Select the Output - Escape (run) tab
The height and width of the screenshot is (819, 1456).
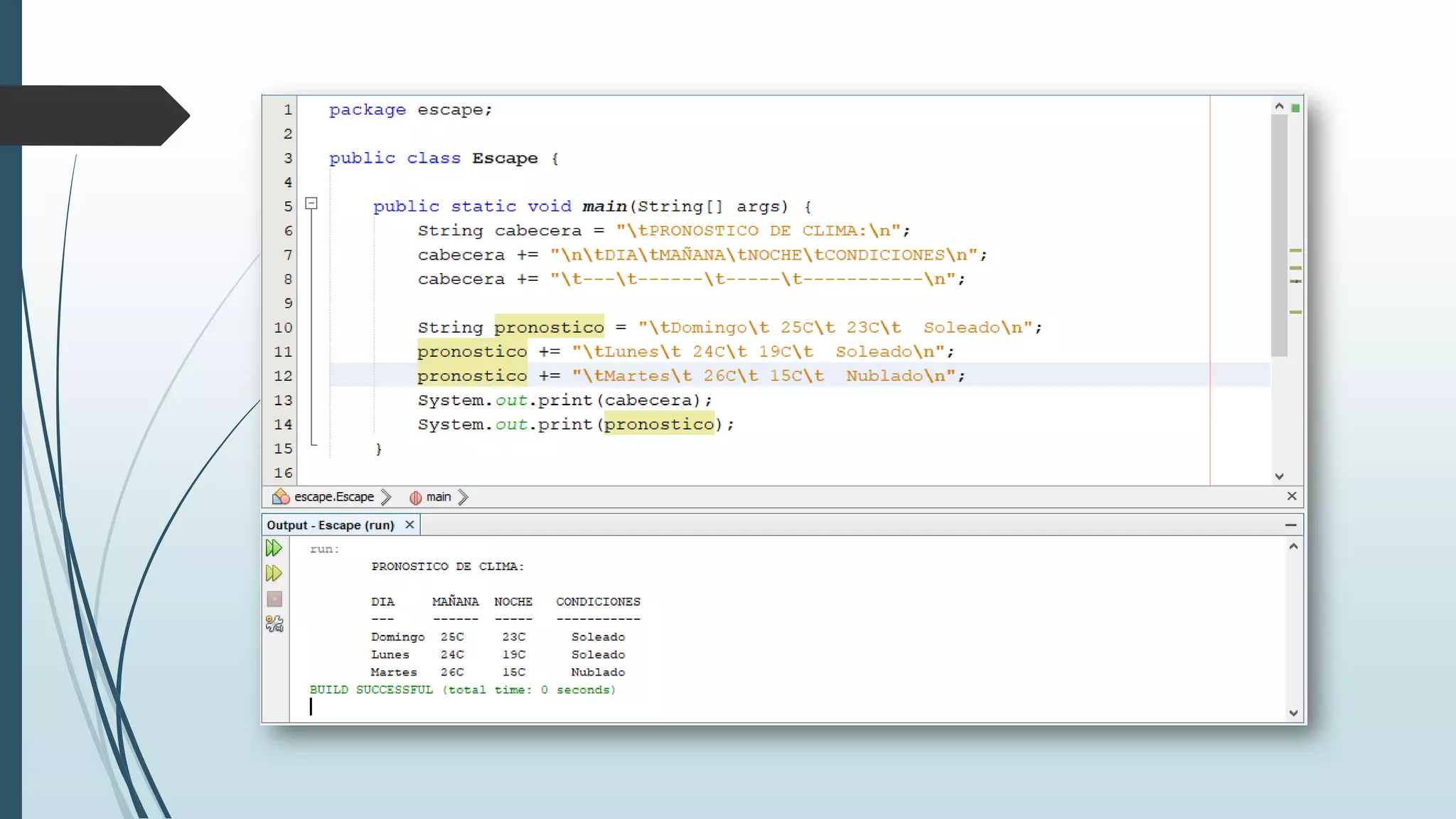[330, 525]
